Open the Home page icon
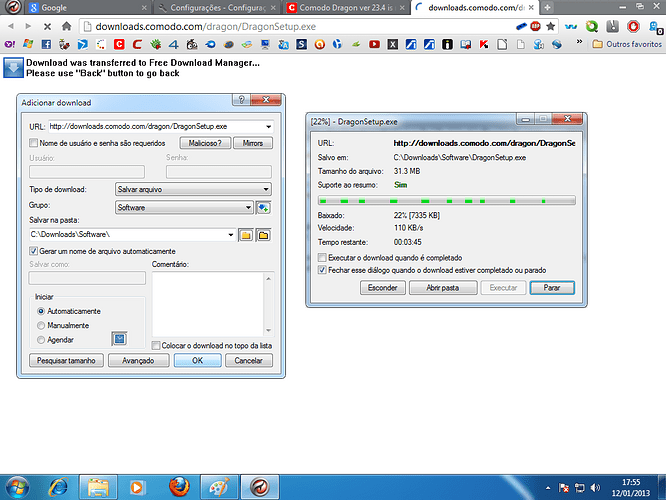 coord(66,26)
